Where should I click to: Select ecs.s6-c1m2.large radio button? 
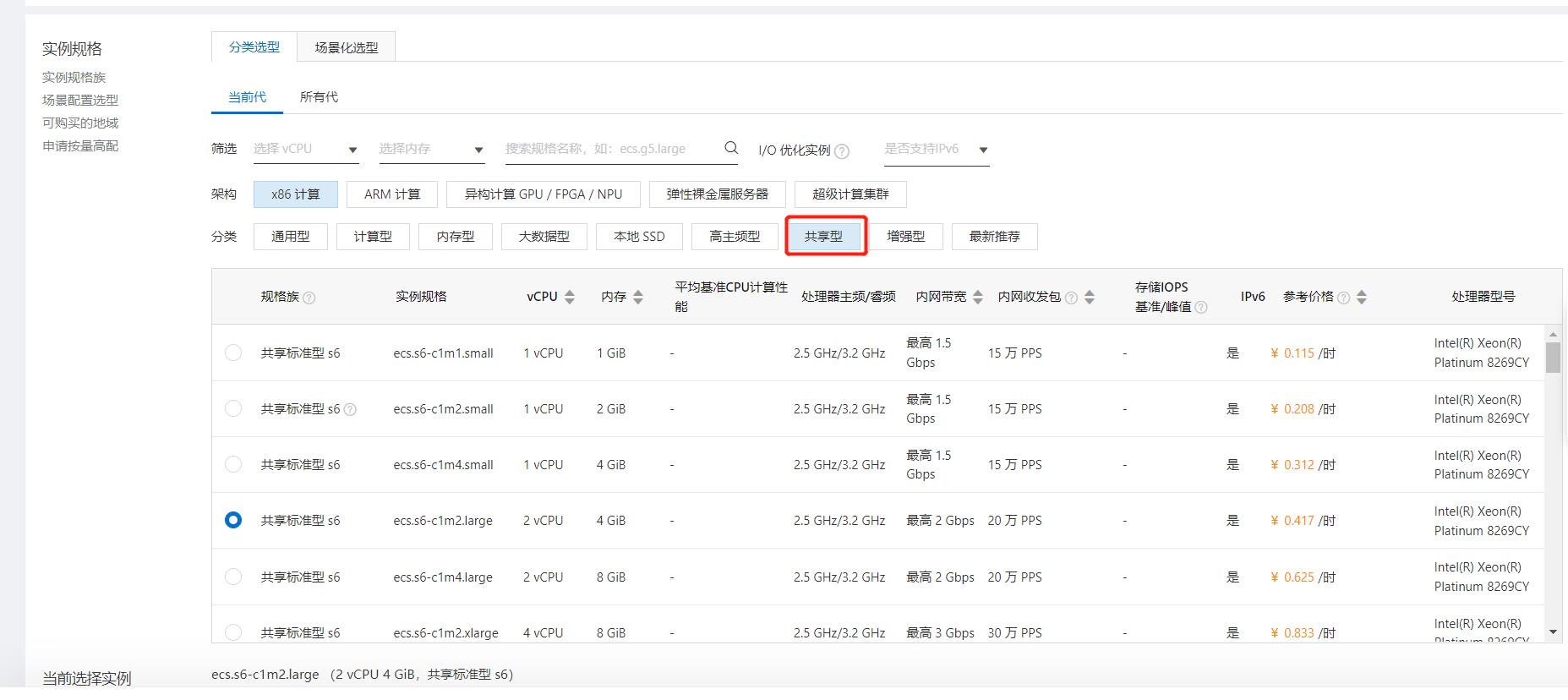[233, 520]
